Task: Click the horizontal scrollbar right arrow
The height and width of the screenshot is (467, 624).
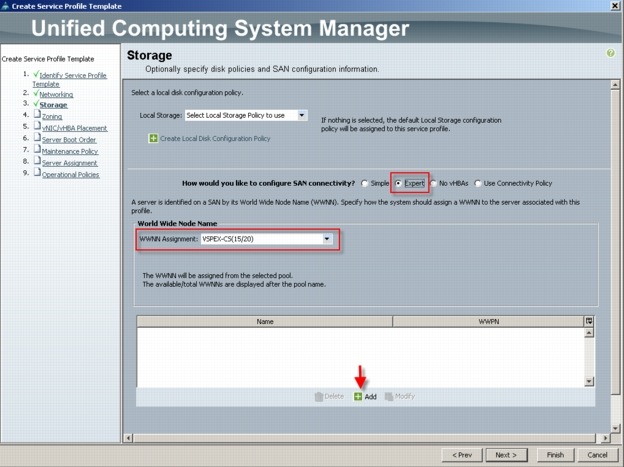Action: (x=605, y=438)
